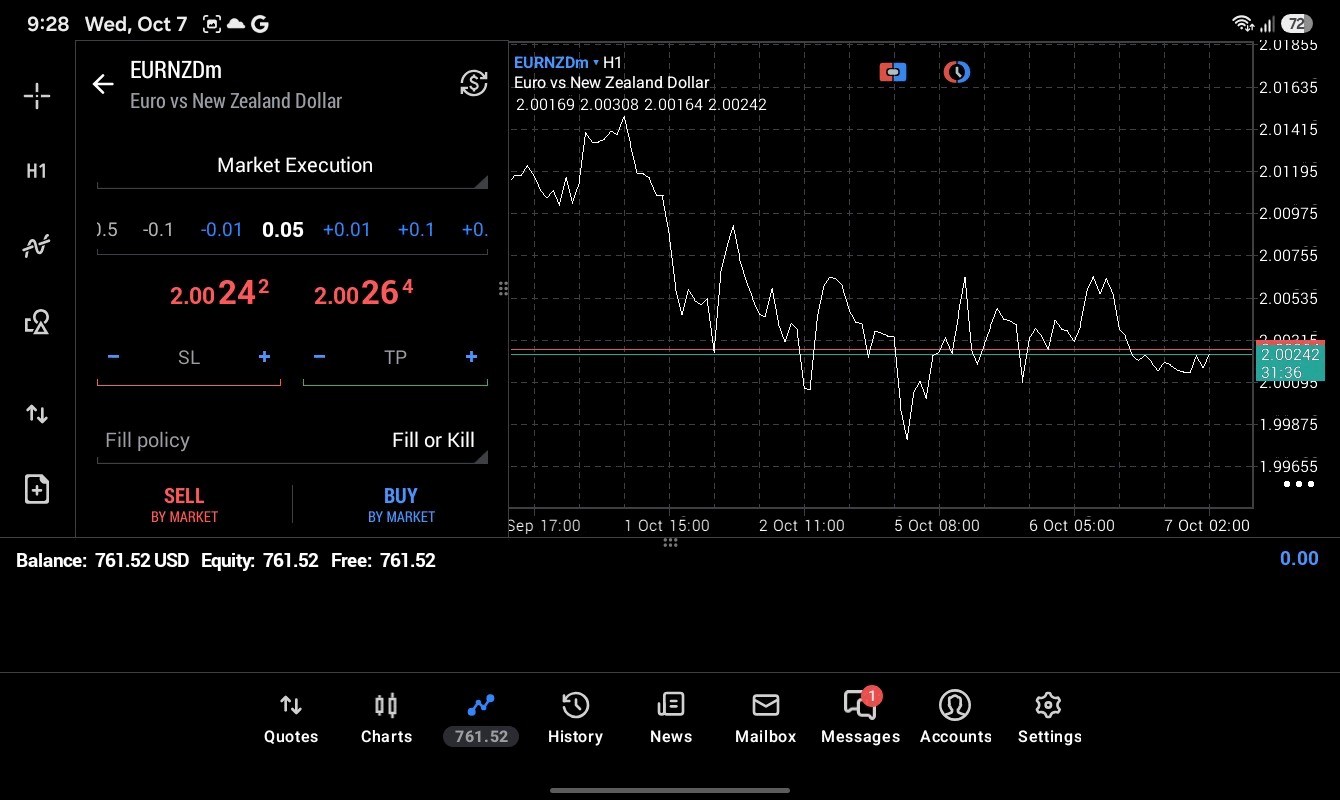
Task: Expand the EURNZDm symbol dropdown on chart
Action: point(556,62)
